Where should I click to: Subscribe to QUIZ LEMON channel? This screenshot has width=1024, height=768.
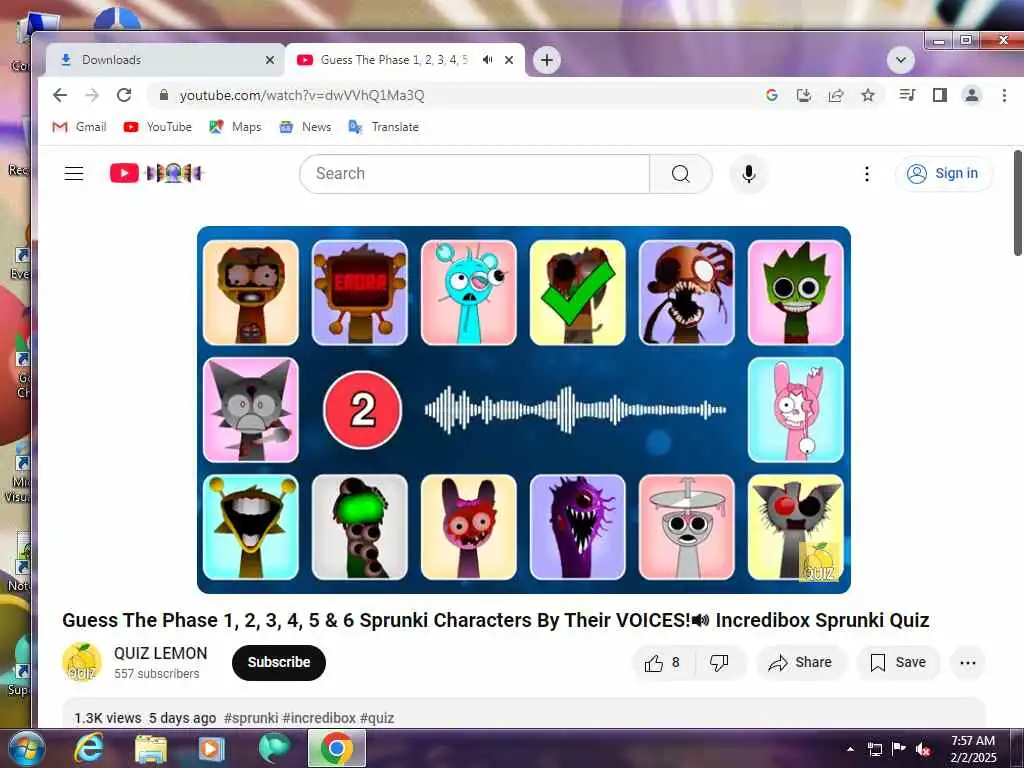(279, 662)
